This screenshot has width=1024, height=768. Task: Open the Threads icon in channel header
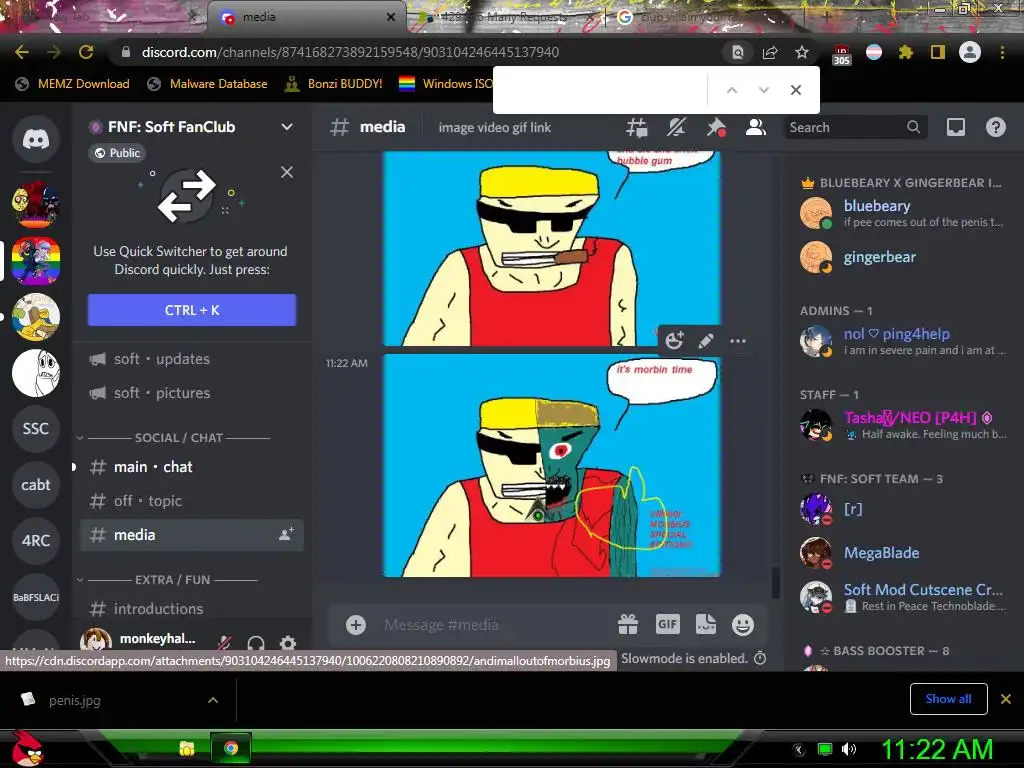pyautogui.click(x=636, y=127)
